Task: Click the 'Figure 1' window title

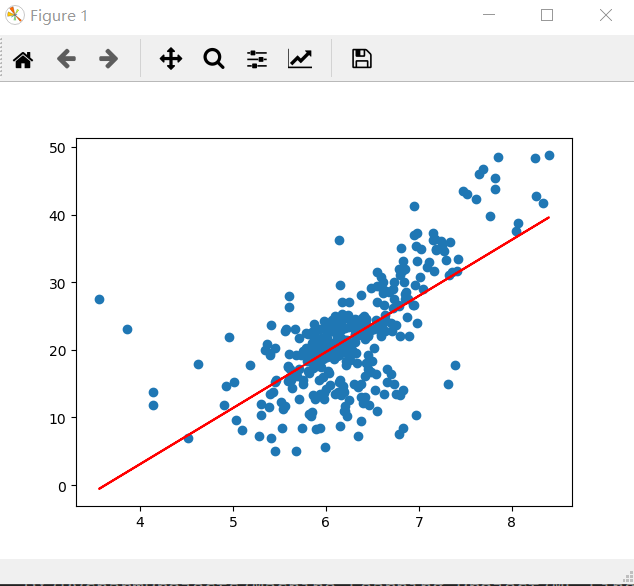Action: click(x=59, y=16)
